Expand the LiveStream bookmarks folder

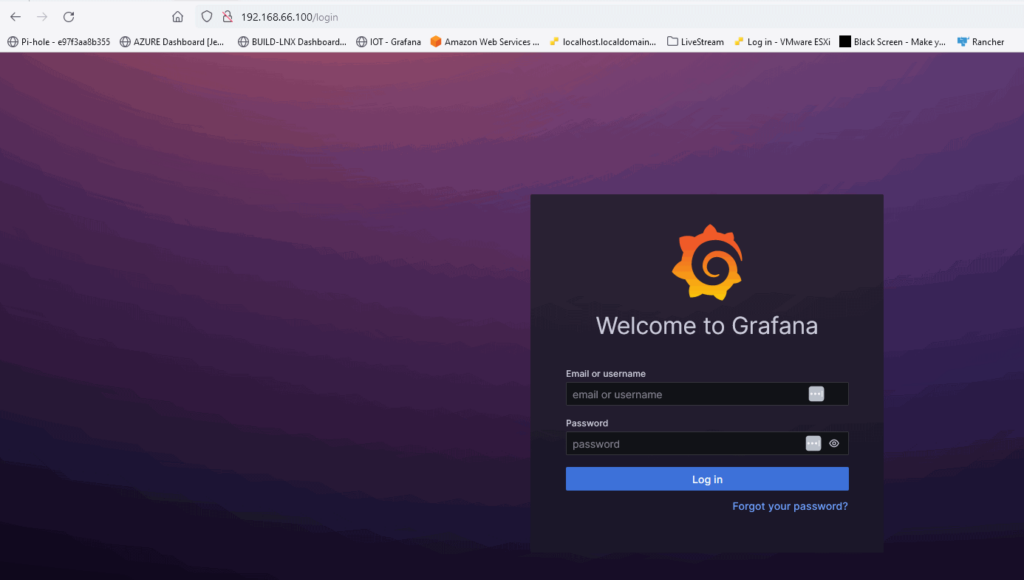(x=696, y=42)
